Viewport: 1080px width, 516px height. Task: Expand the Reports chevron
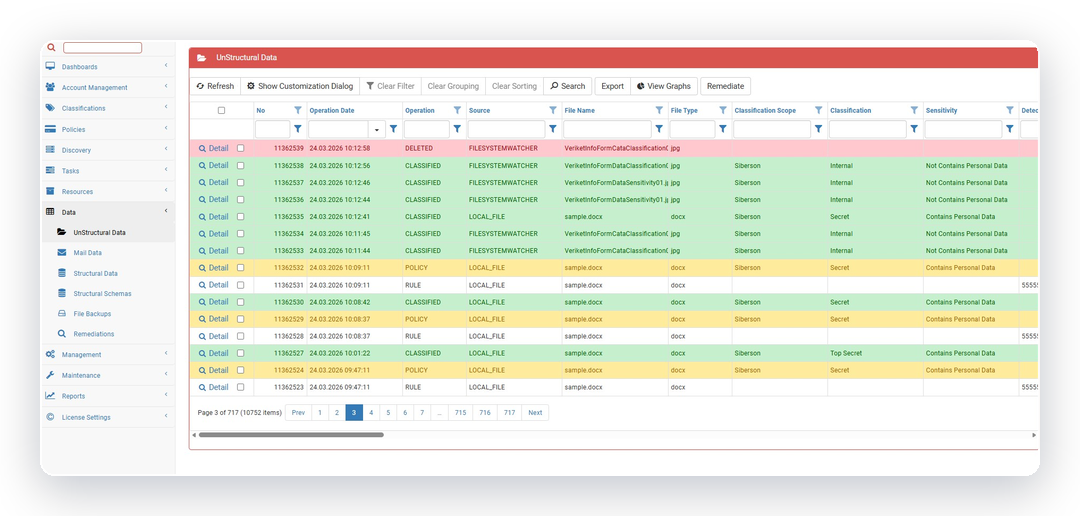tap(166, 395)
